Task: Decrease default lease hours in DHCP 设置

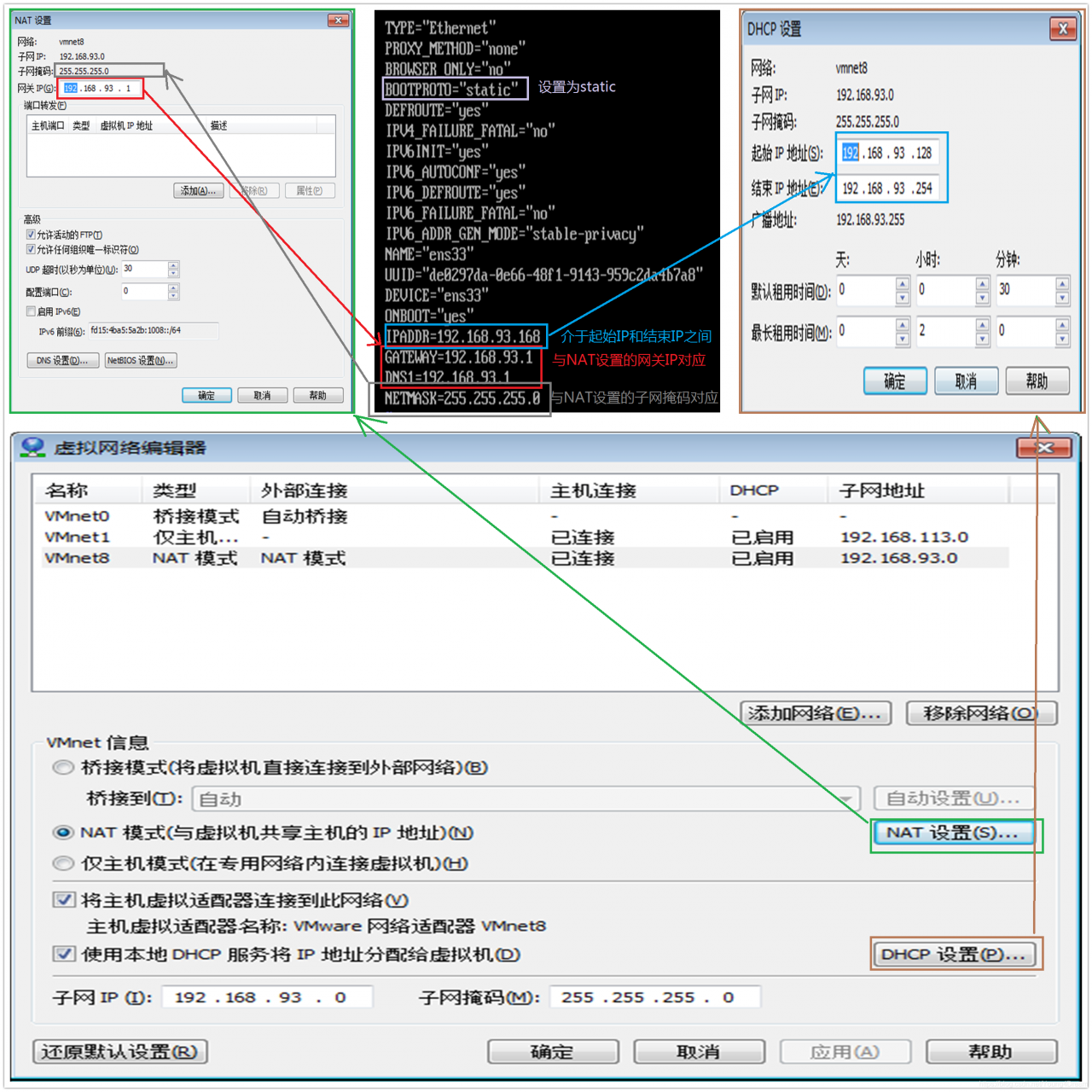Action: 982,298
